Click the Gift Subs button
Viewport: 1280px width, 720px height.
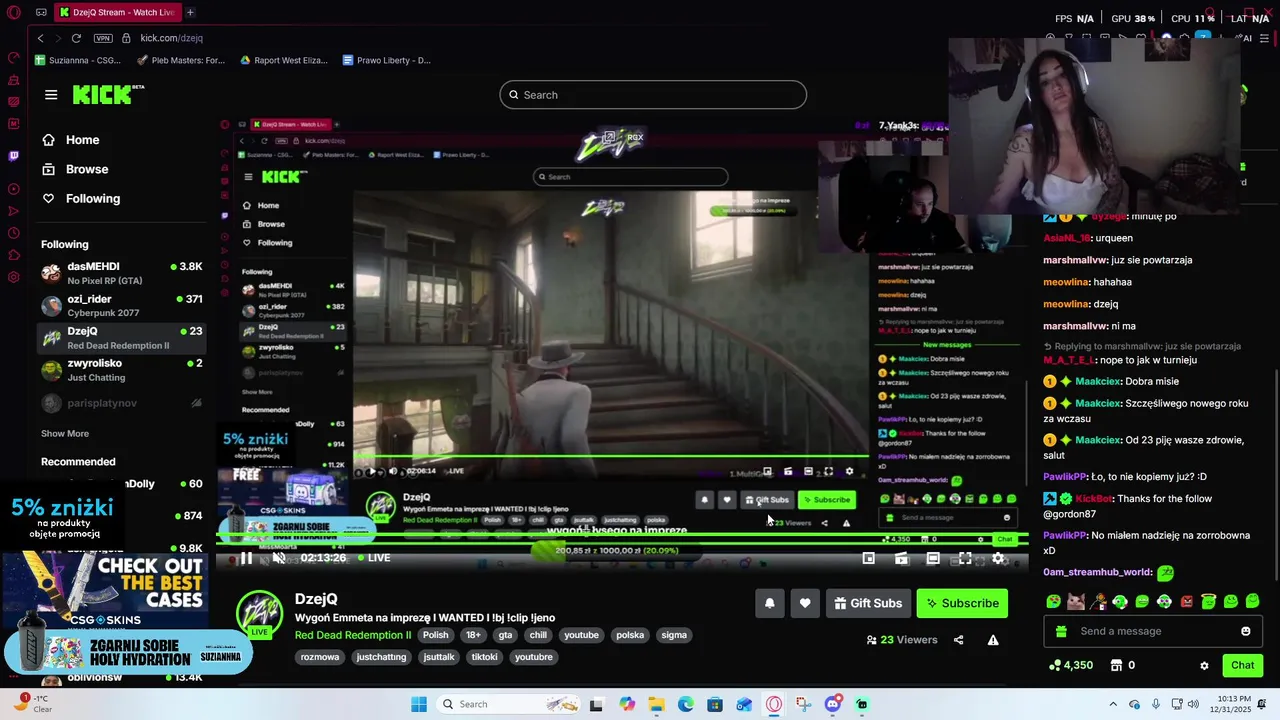(867, 603)
